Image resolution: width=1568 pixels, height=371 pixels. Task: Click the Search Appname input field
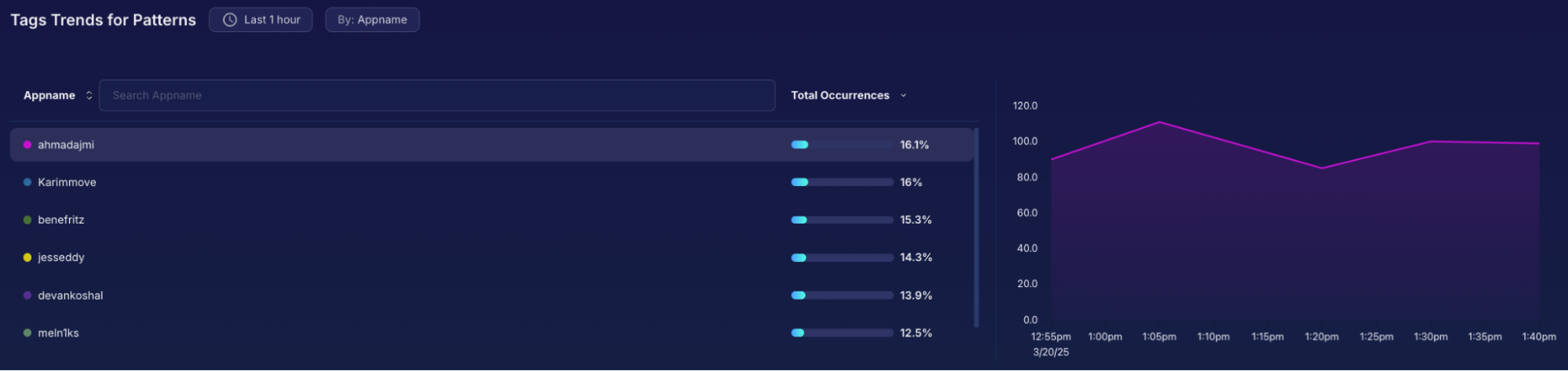pyautogui.click(x=436, y=96)
